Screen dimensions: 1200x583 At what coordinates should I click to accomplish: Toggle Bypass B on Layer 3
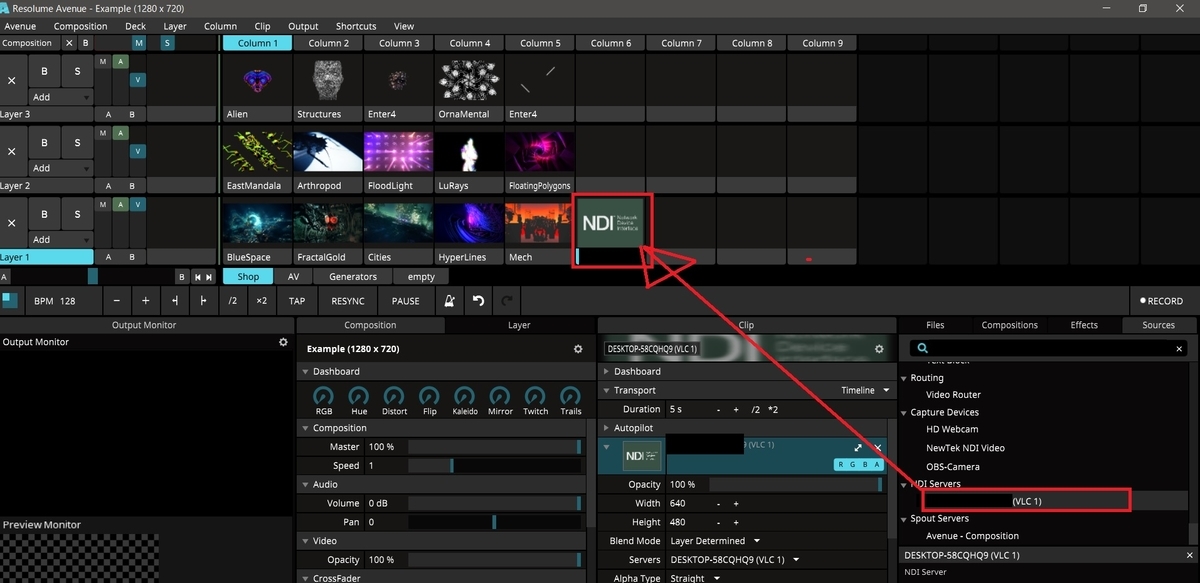tap(45, 71)
